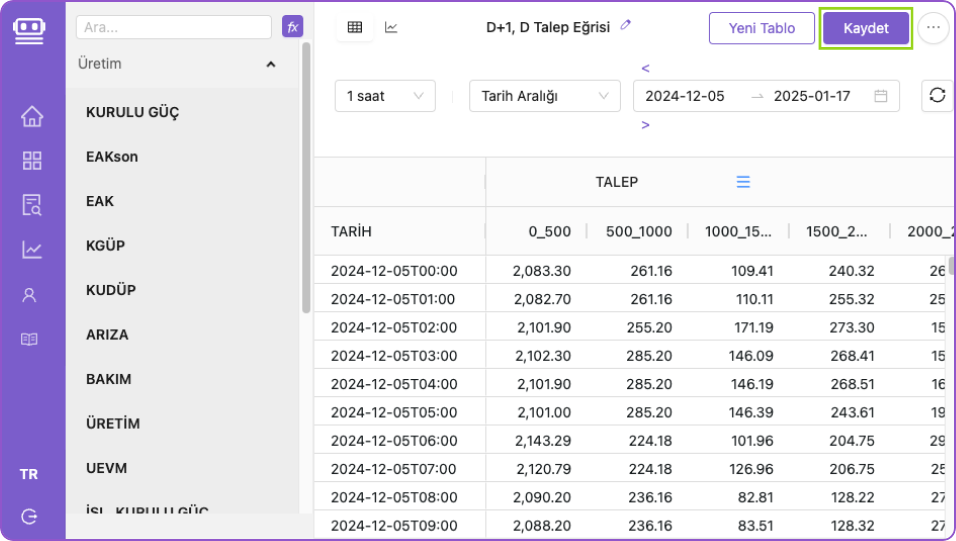This screenshot has width=956, height=541.
Task: Click cell value 273.30
Action: point(852,328)
